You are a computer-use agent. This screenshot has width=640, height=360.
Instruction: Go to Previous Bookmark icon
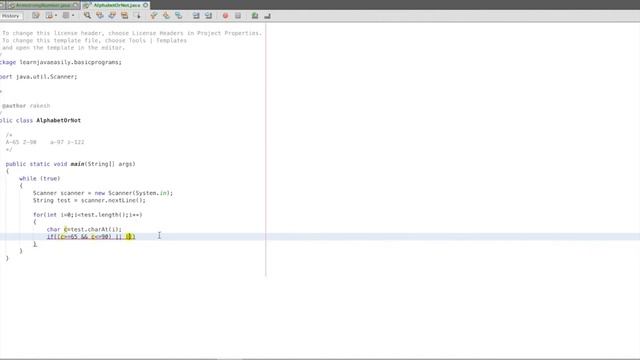(153, 16)
